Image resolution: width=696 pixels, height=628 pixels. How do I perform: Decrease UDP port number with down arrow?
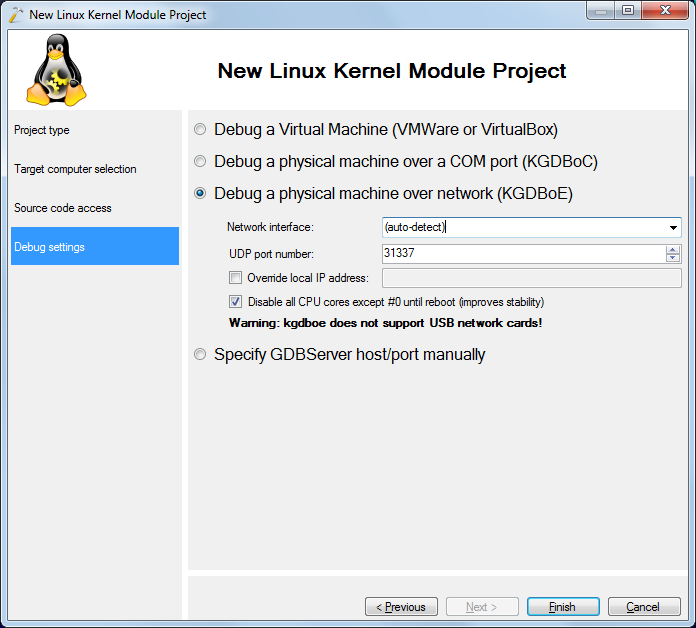(x=672, y=258)
